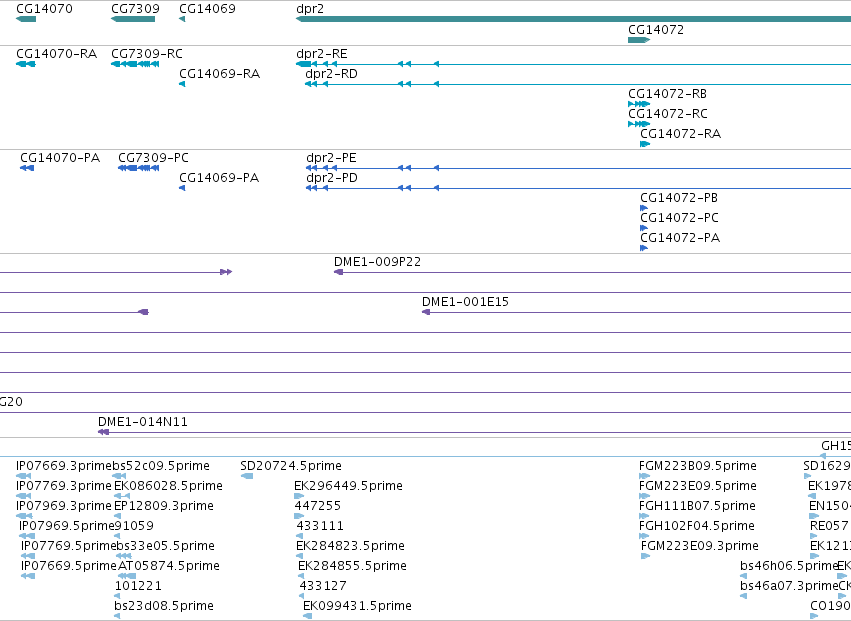Click transcript CG14070-RA label
The width and height of the screenshot is (851, 621).
56,54
